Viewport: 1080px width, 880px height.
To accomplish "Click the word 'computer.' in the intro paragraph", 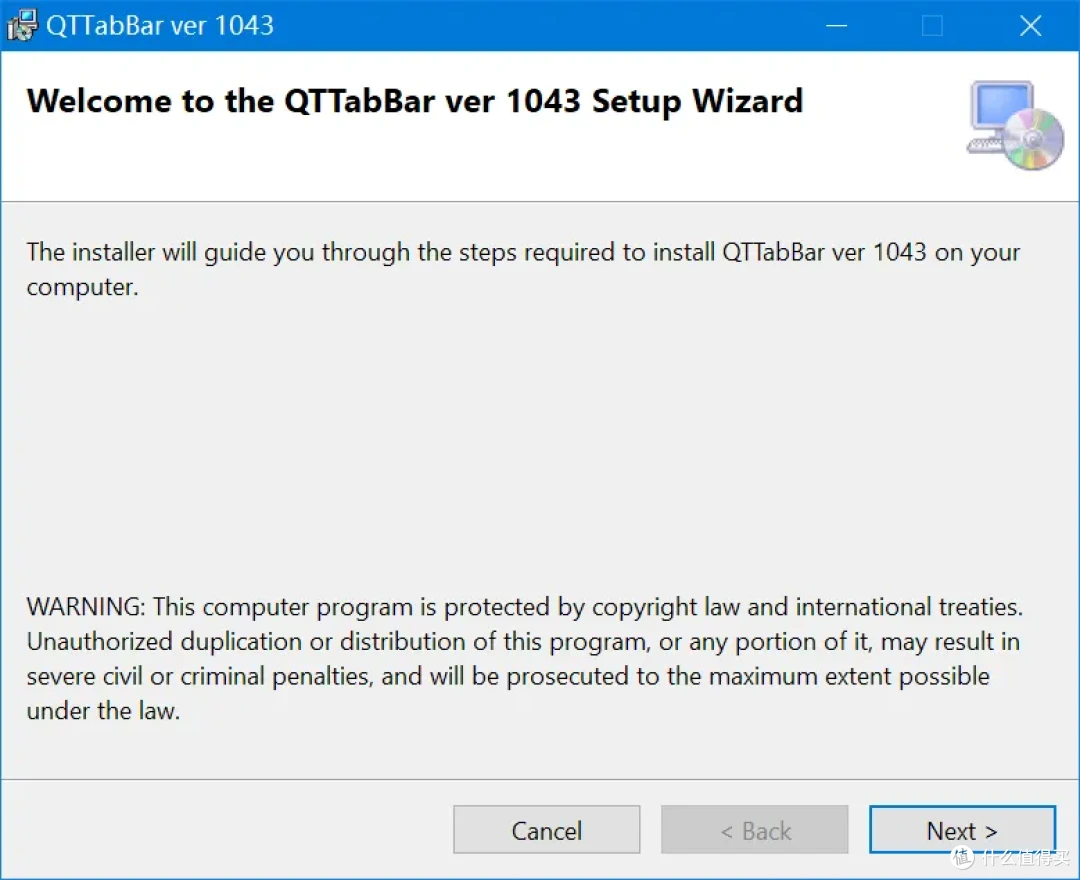I will click(x=83, y=287).
